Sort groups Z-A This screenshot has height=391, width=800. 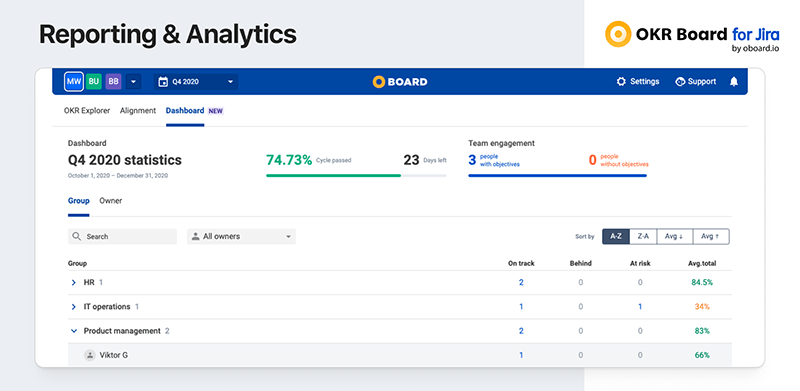pyautogui.click(x=643, y=236)
